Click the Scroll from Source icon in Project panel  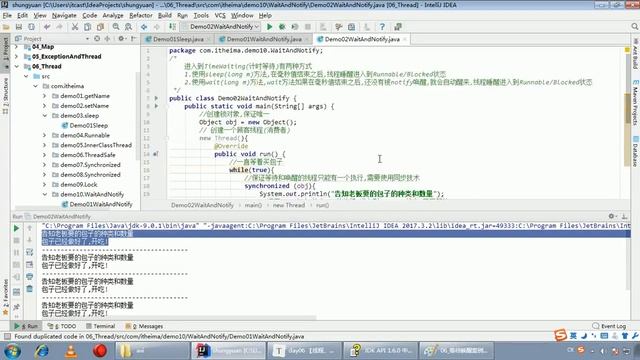click(x=97, y=39)
